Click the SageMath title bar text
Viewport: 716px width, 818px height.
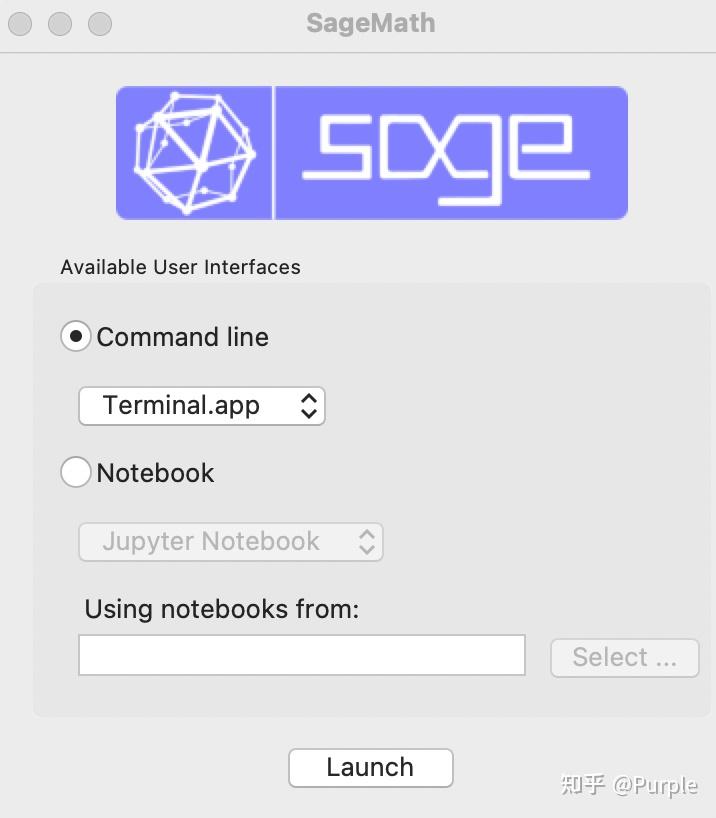click(371, 23)
